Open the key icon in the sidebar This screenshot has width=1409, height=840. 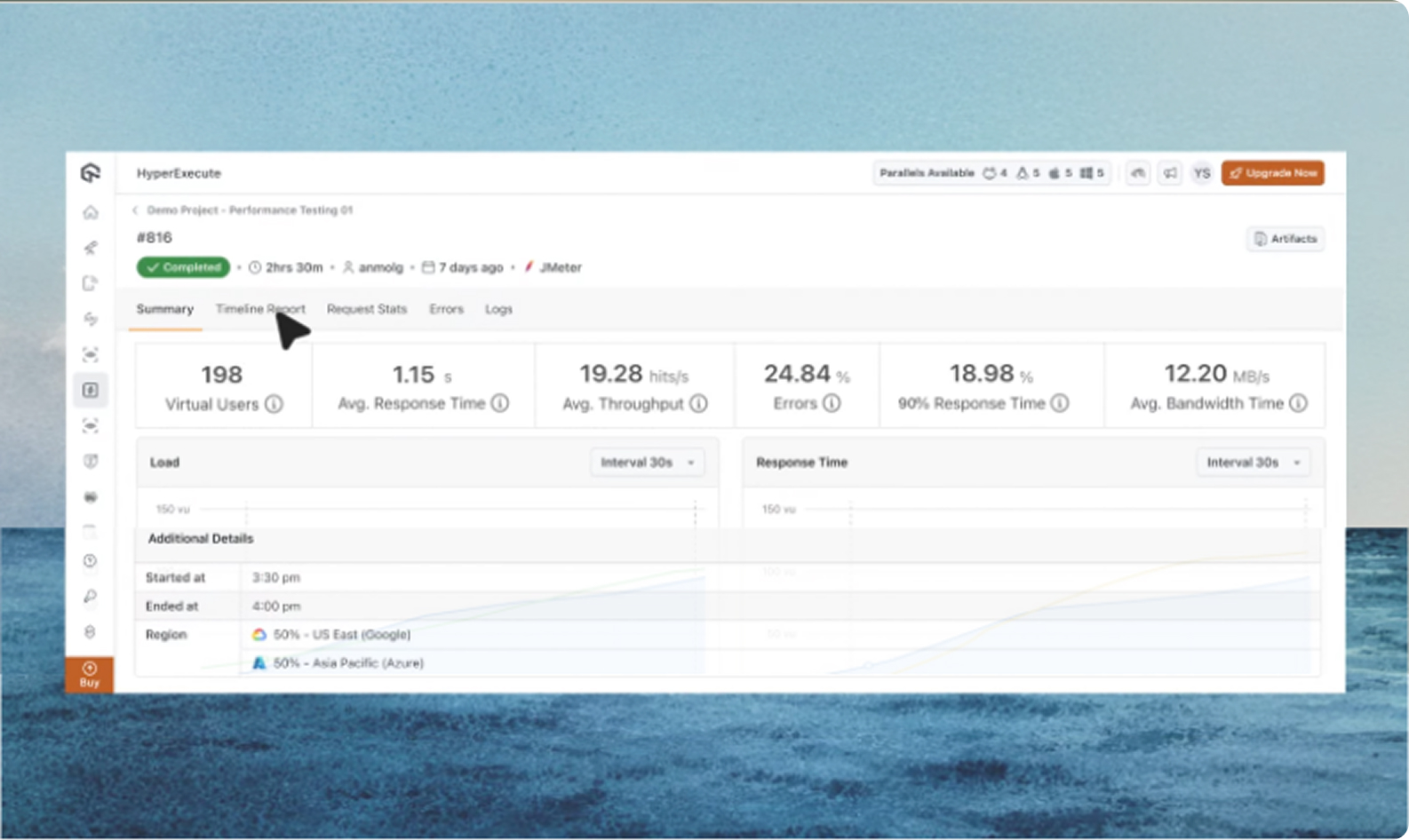click(90, 597)
